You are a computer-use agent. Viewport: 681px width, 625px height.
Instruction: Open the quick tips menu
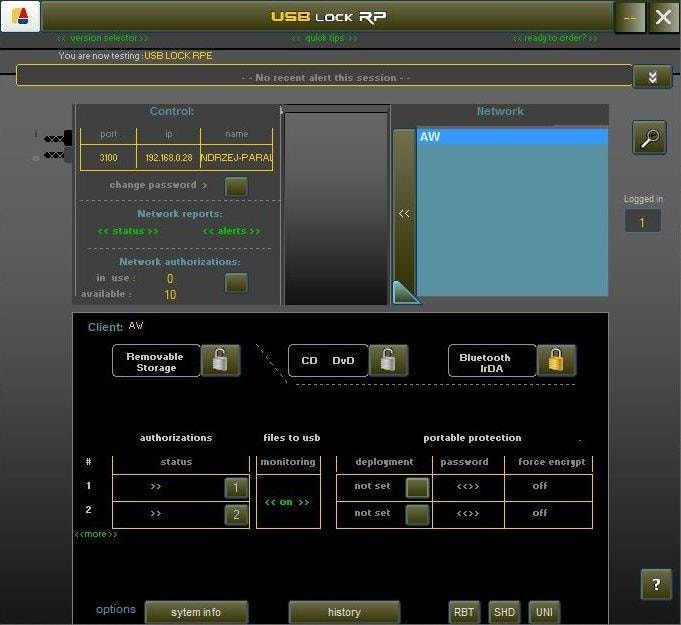324,38
